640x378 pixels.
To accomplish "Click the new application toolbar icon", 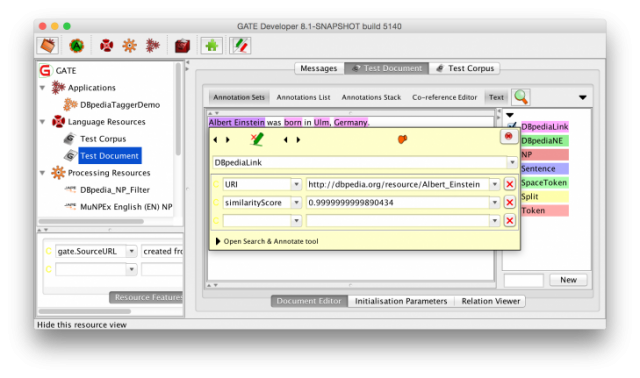I will [x=153, y=46].
